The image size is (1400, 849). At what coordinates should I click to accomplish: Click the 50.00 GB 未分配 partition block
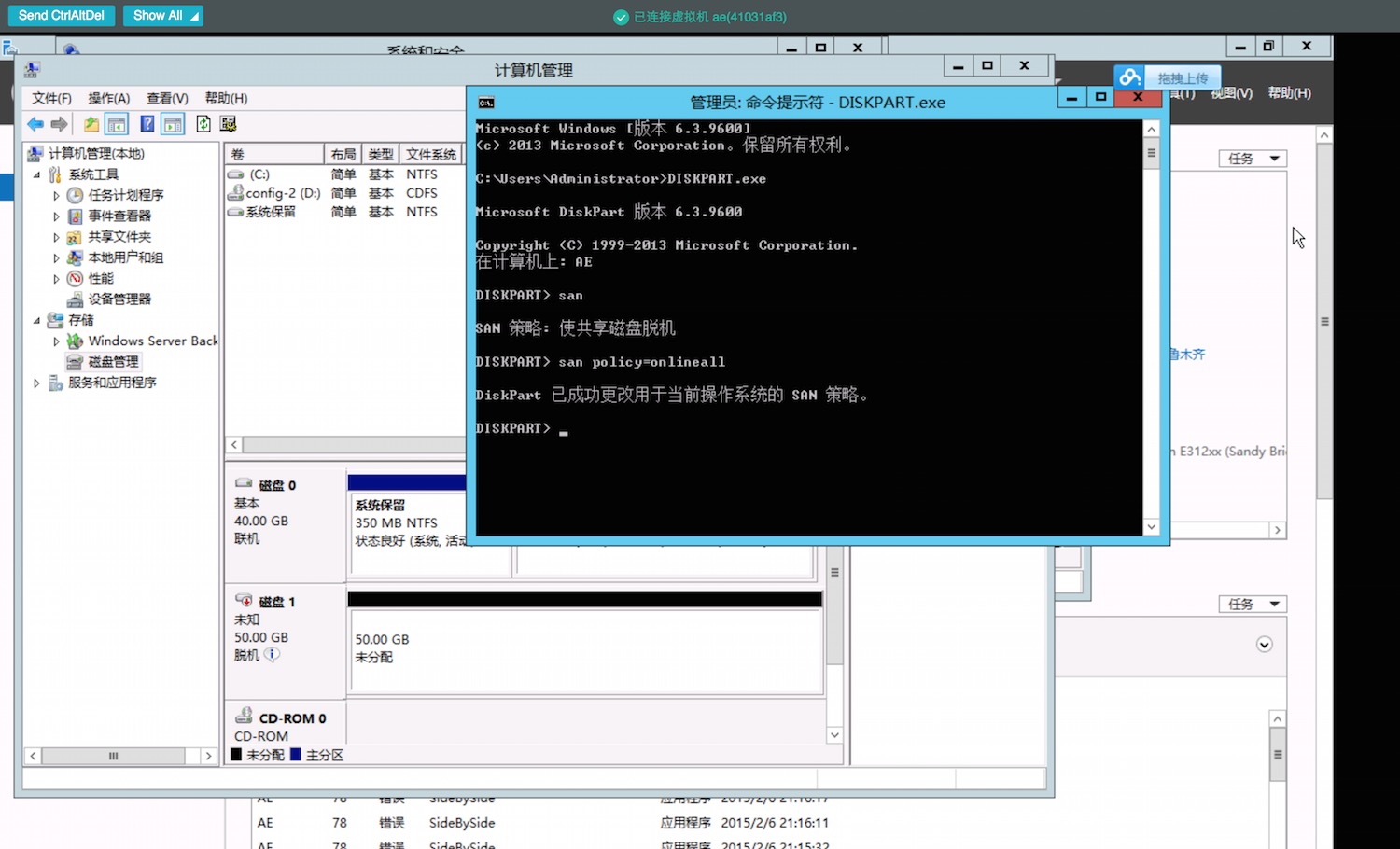point(584,651)
